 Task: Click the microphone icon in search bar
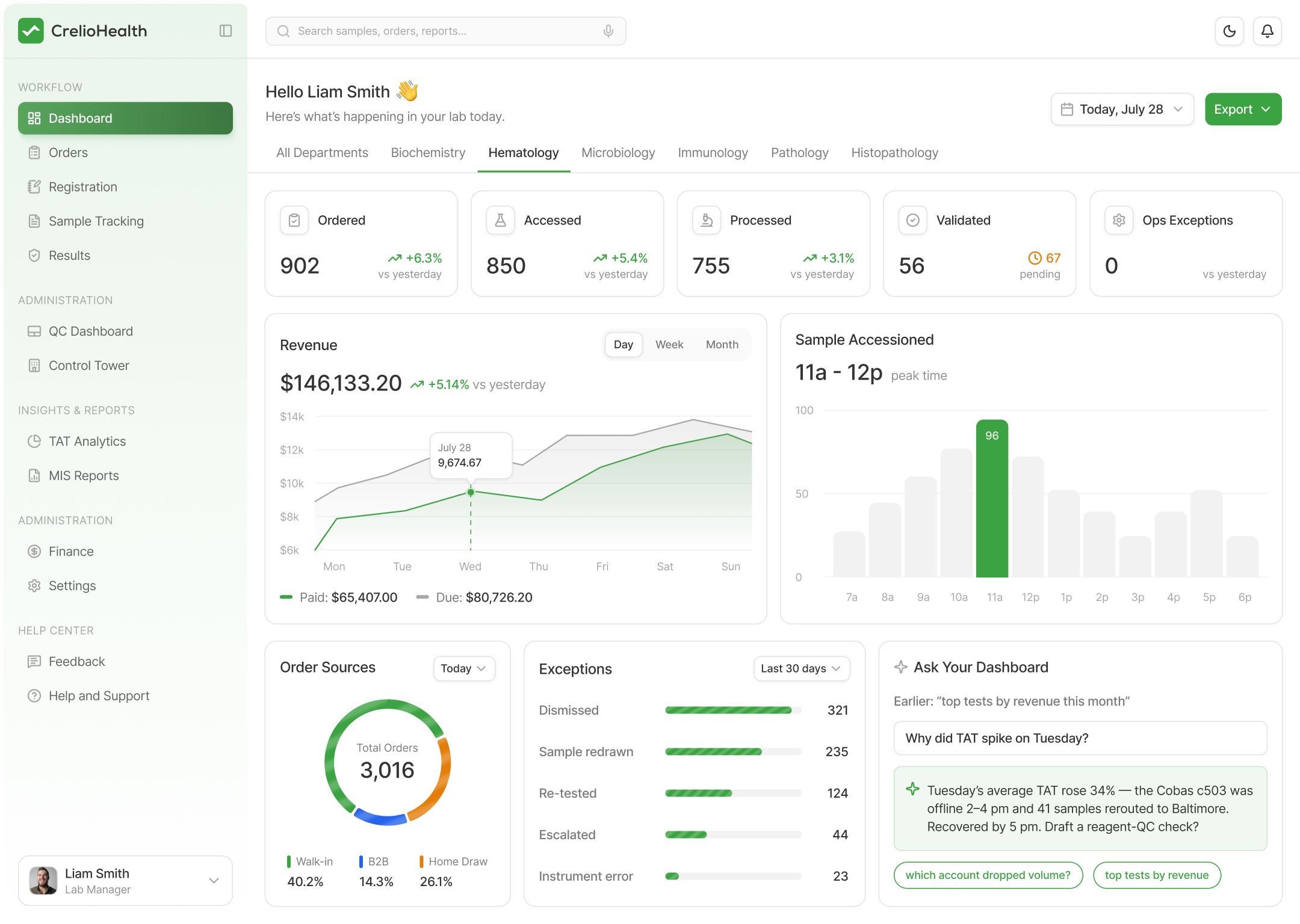[x=608, y=31]
